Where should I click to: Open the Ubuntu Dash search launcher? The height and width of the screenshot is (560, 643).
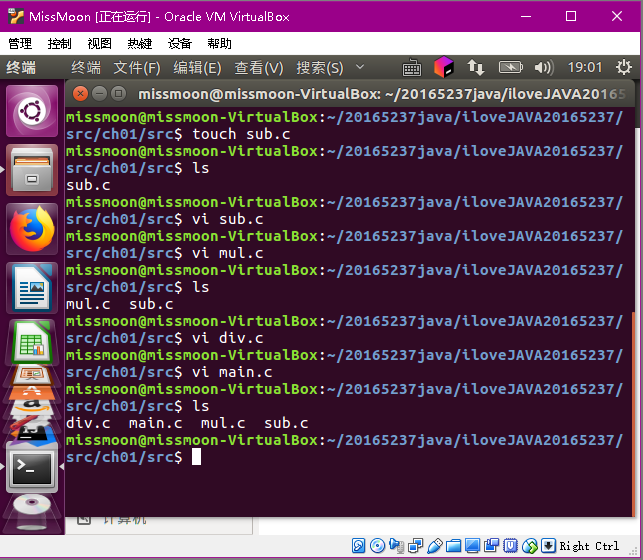click(32, 111)
